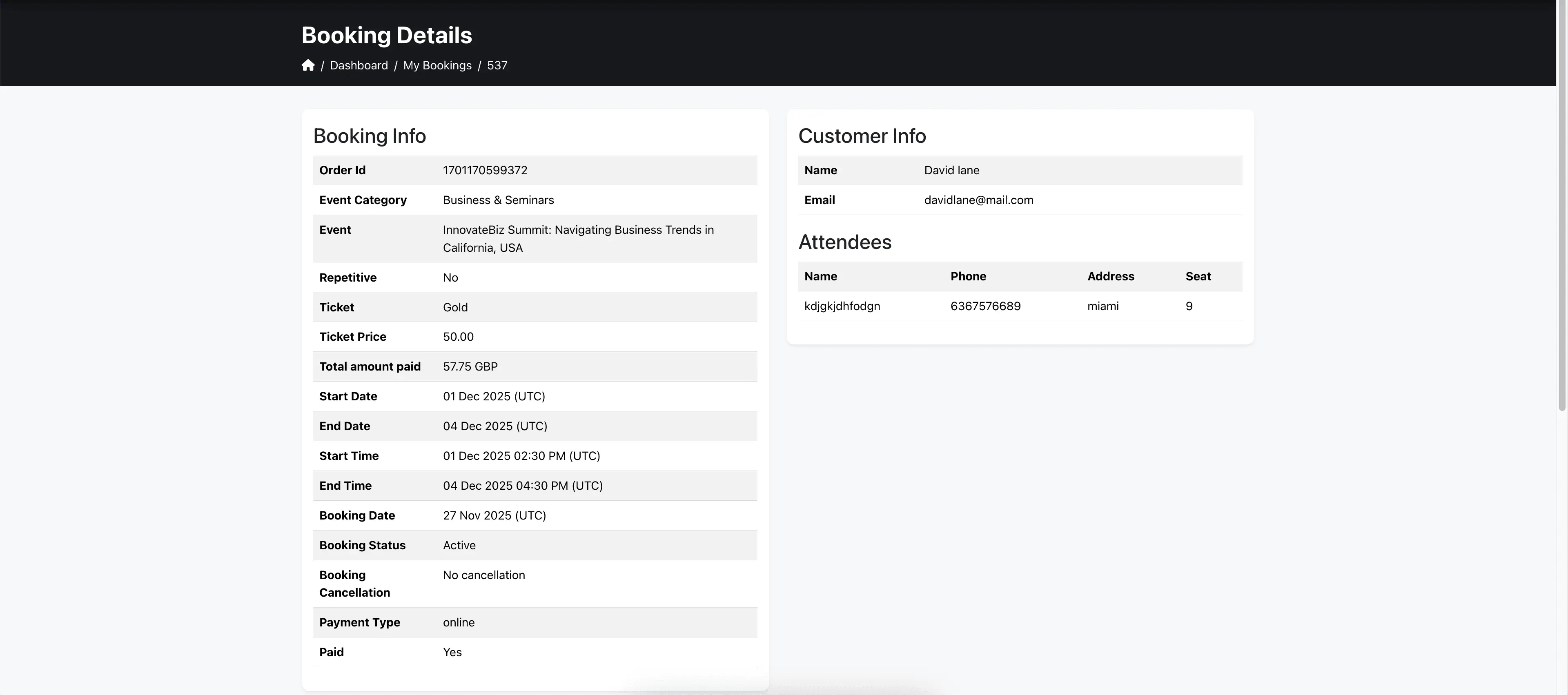
Task: Click the home icon in the breadcrumb
Action: 308,65
